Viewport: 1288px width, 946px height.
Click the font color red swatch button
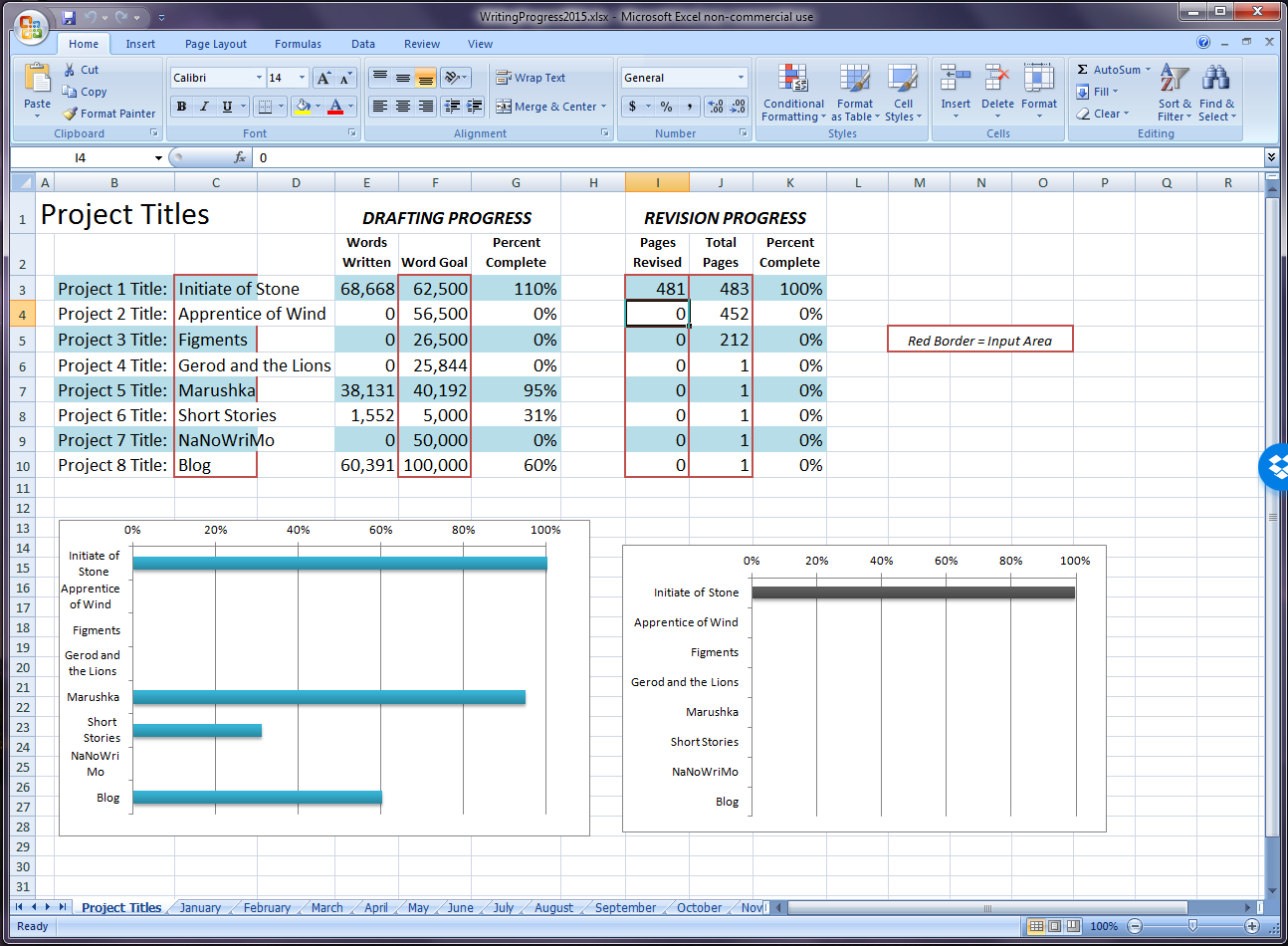coord(335,107)
